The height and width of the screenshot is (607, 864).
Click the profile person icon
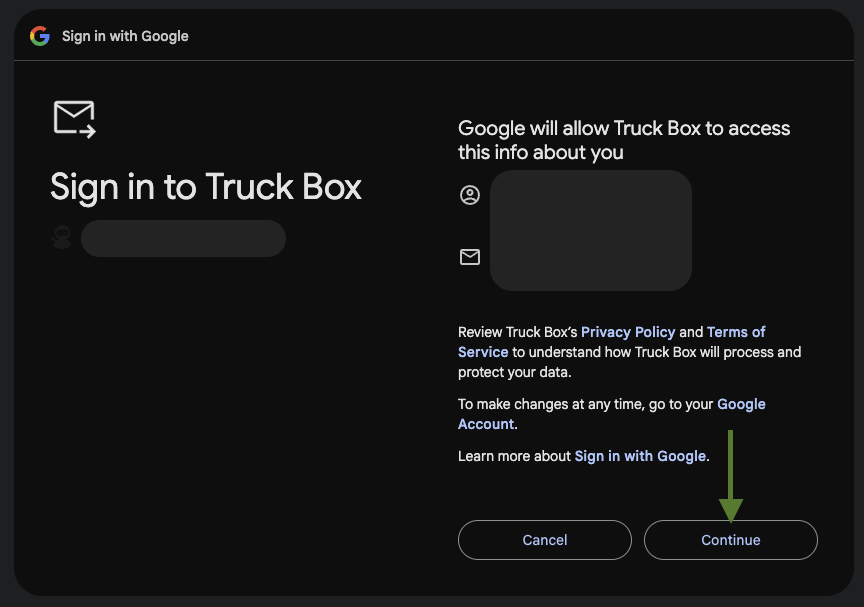pyautogui.click(x=470, y=195)
